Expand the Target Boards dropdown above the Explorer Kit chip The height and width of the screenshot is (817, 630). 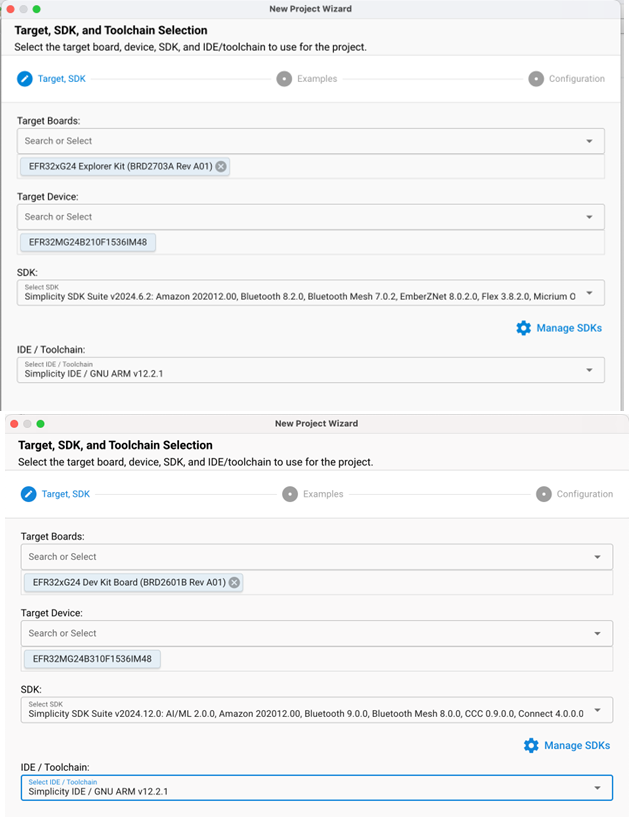(x=590, y=141)
